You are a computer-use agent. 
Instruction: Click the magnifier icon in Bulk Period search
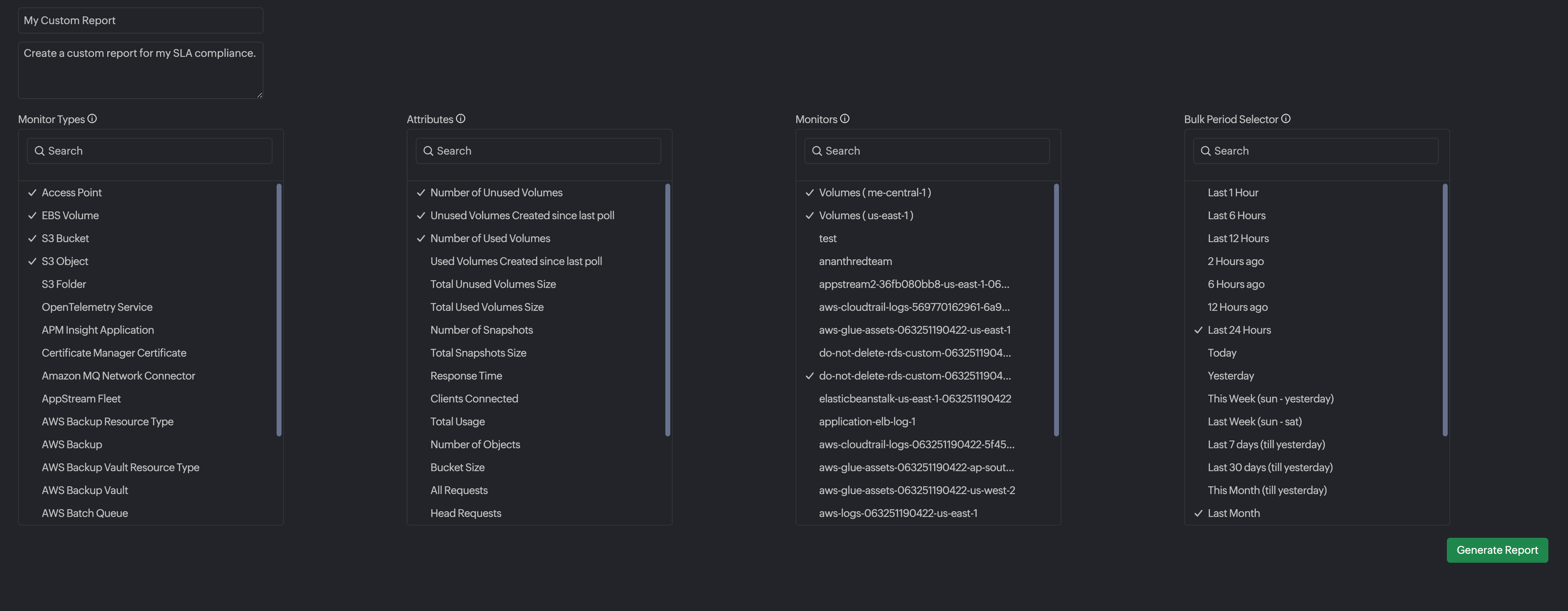1205,151
